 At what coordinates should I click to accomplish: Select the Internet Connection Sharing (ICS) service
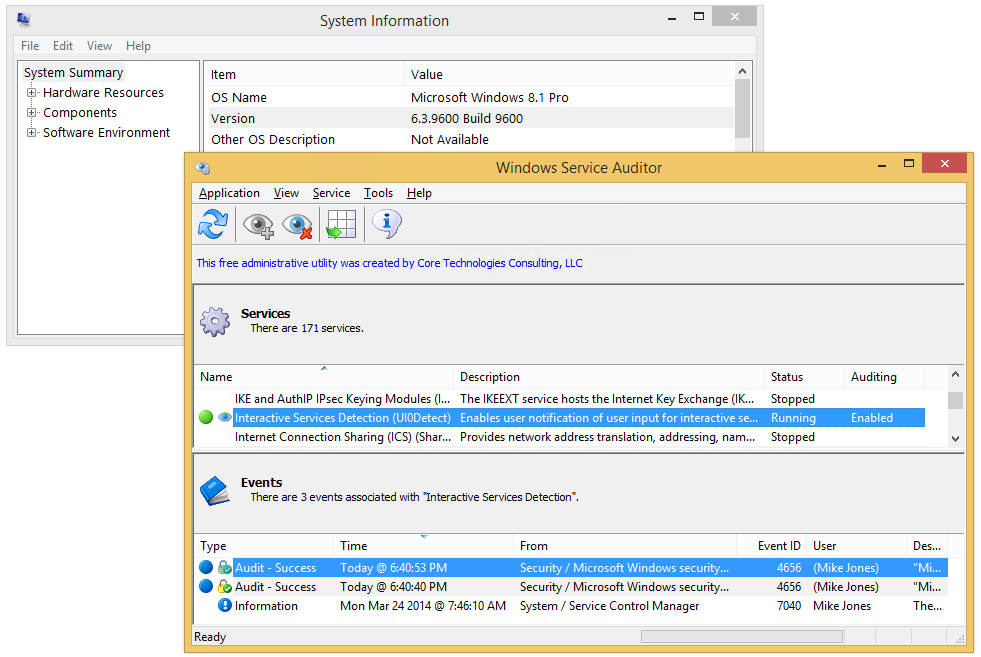click(x=560, y=437)
